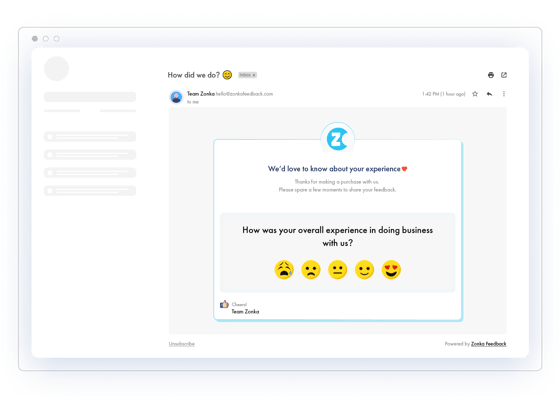
Task: Print the email using printer icon
Action: (491, 75)
